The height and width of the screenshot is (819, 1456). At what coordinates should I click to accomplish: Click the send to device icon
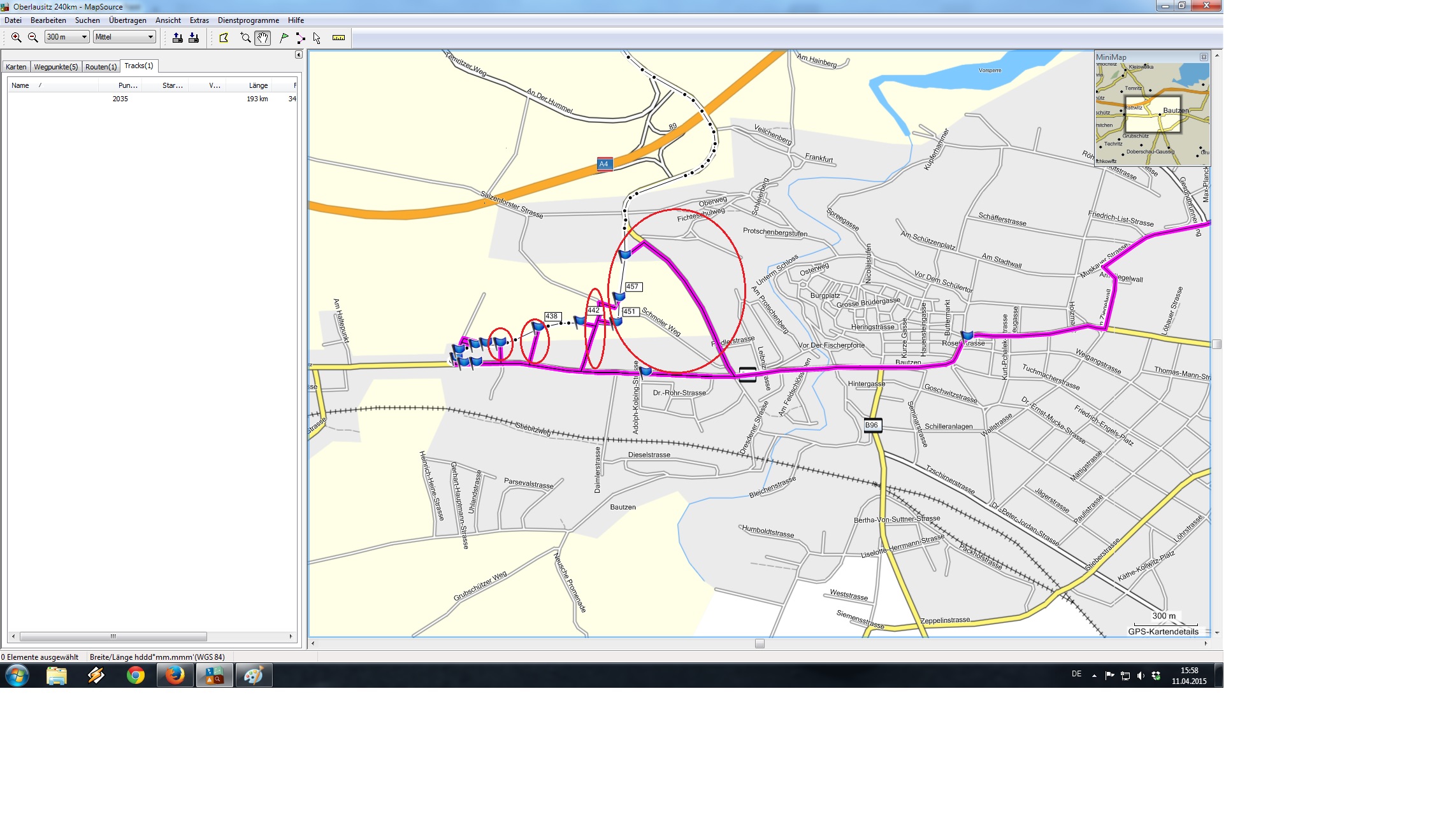pyautogui.click(x=178, y=38)
